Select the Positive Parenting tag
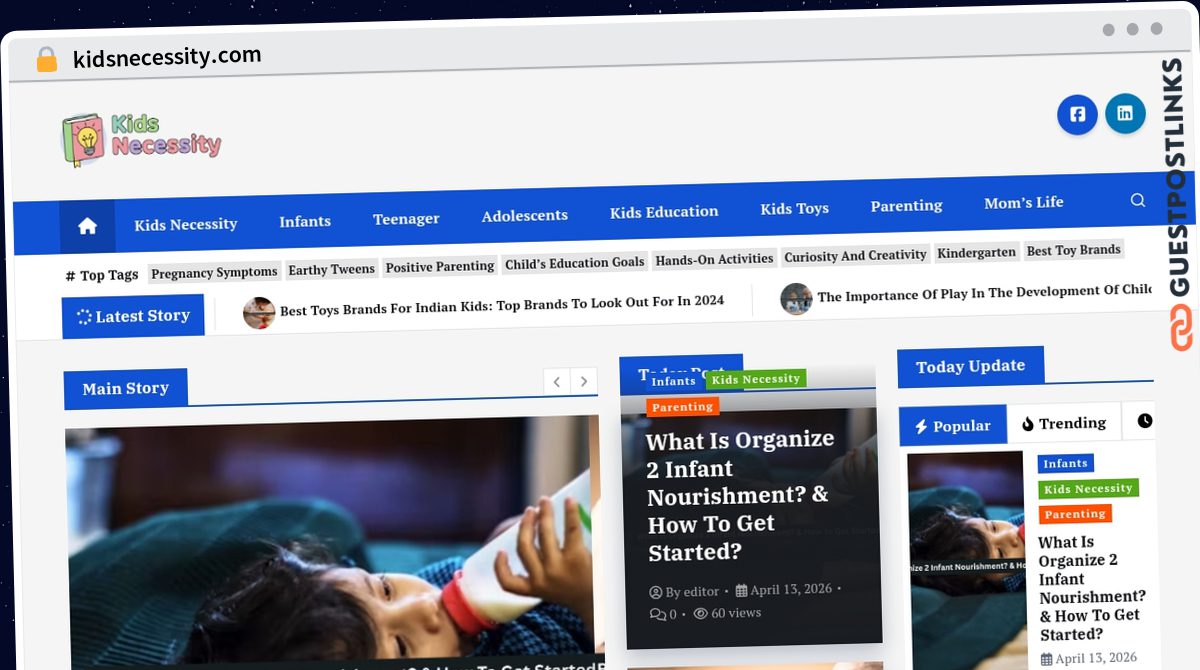 [440, 266]
